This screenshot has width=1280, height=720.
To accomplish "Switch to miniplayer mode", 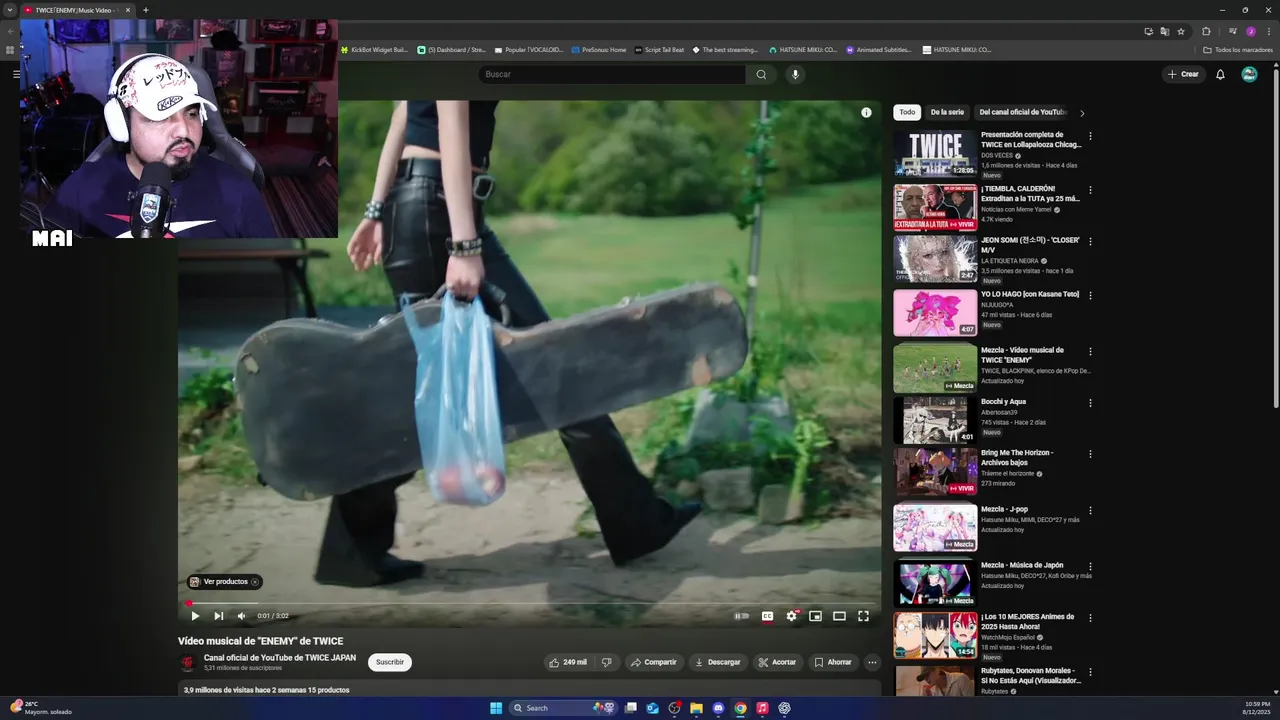I will 815,616.
